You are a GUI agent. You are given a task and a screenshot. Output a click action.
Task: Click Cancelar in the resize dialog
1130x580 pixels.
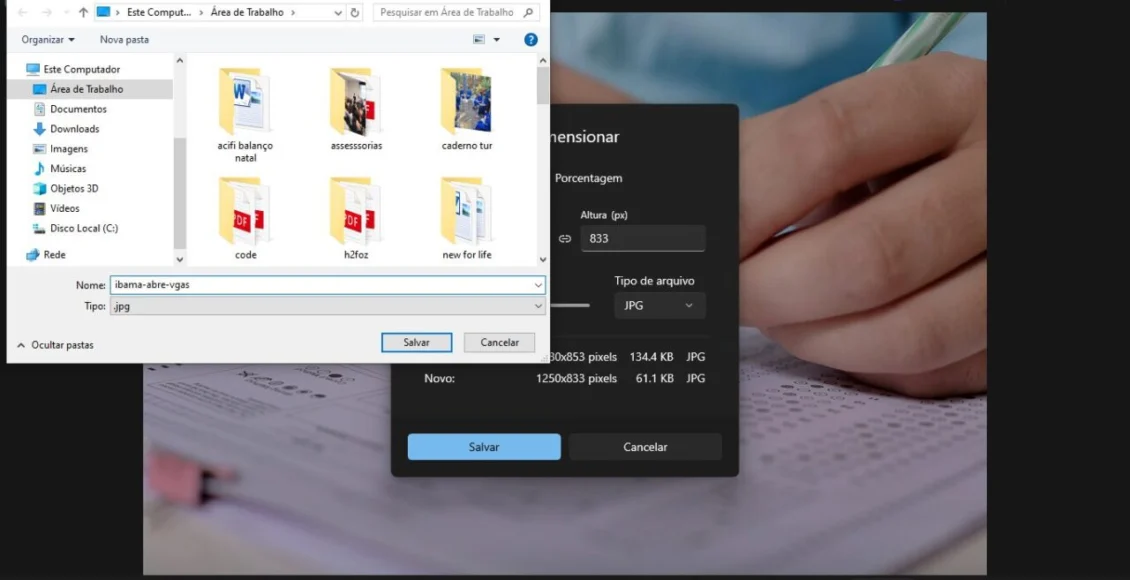pos(645,447)
